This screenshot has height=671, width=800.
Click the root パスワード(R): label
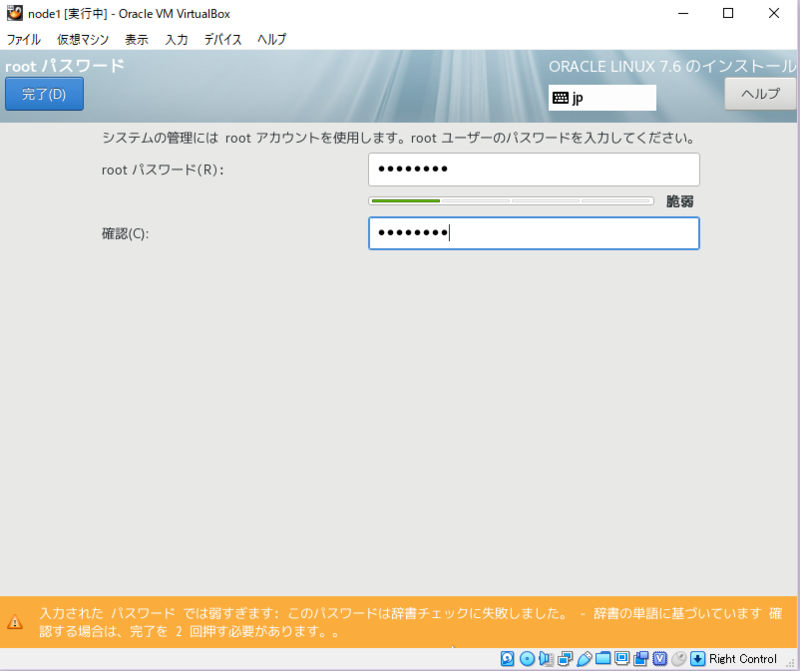pos(163,170)
